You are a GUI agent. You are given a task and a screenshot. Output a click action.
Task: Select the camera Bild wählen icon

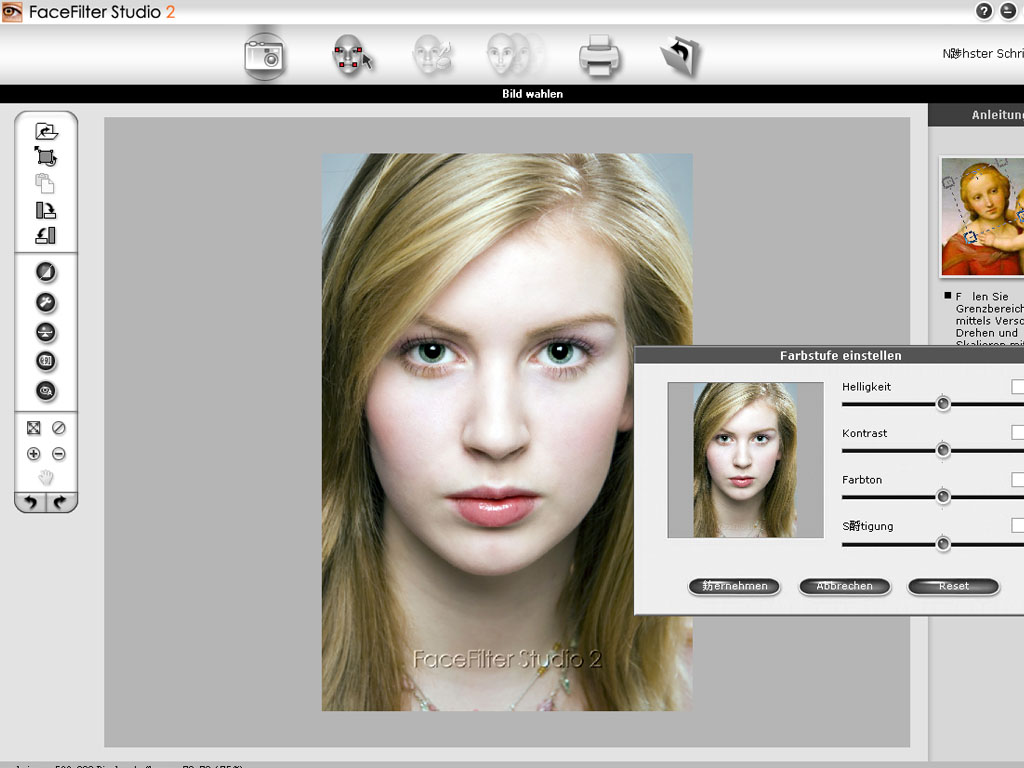(264, 55)
